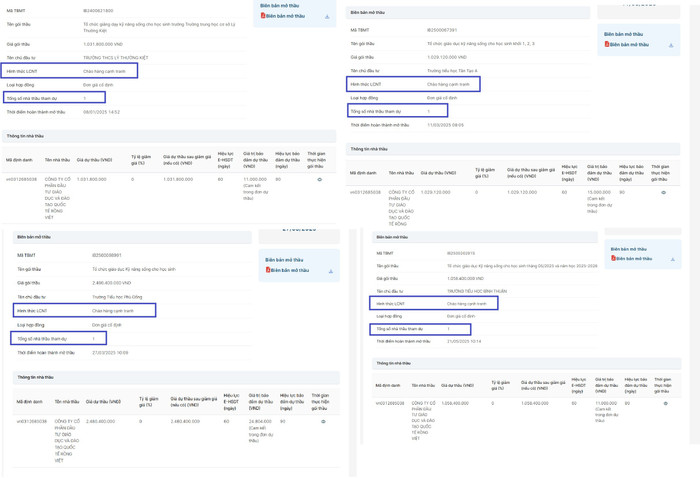Click the PDF icon in Bình Thuận school panel
The height and width of the screenshot is (478, 700).
611,259
